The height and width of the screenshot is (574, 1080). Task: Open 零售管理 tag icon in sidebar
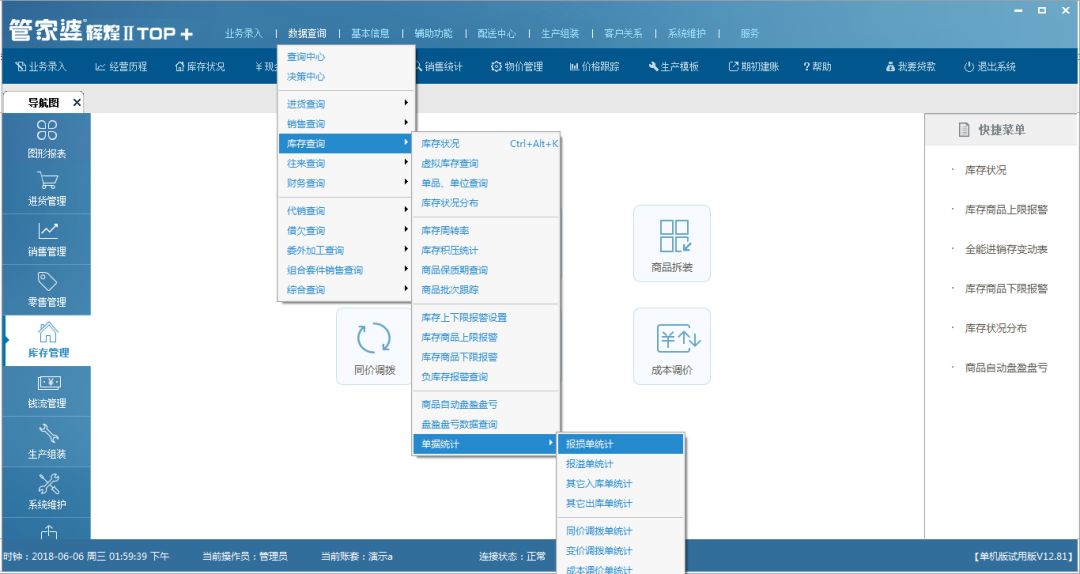(47, 289)
